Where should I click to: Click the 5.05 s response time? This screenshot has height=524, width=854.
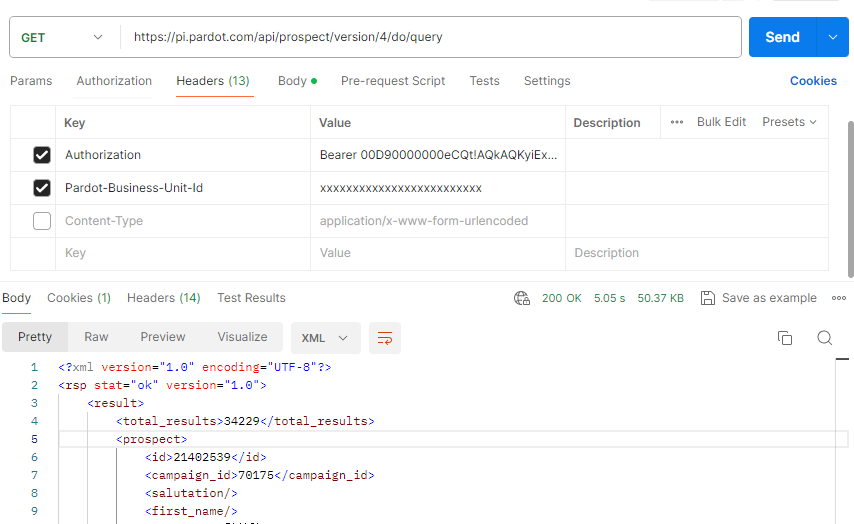pyautogui.click(x=609, y=298)
